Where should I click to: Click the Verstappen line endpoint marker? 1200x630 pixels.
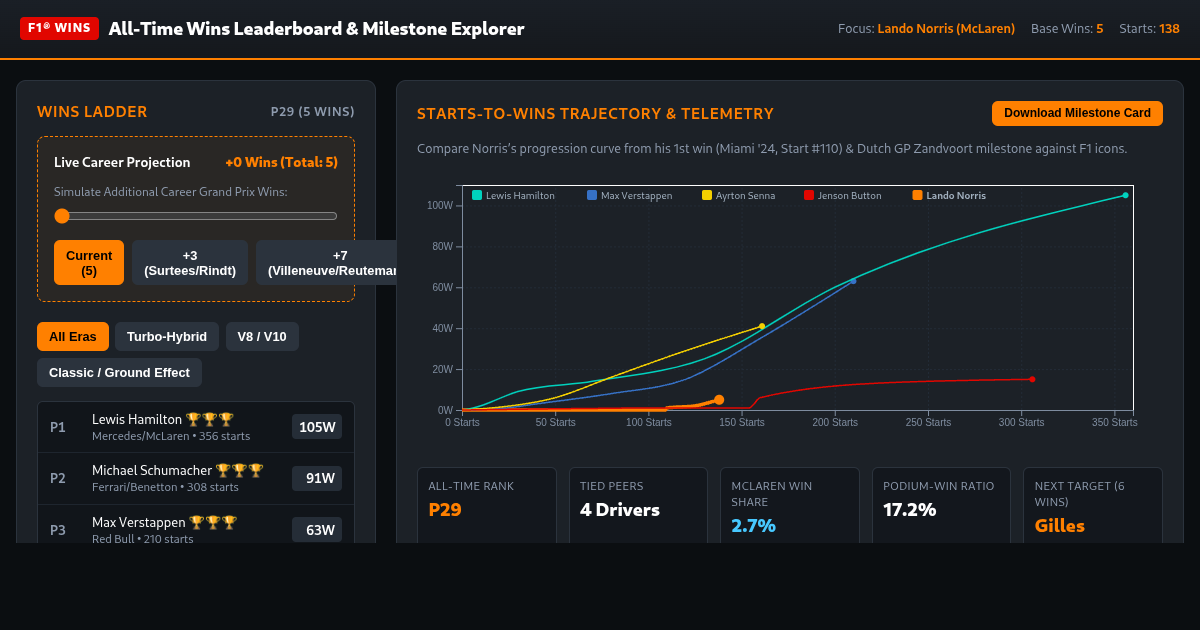[853, 281]
